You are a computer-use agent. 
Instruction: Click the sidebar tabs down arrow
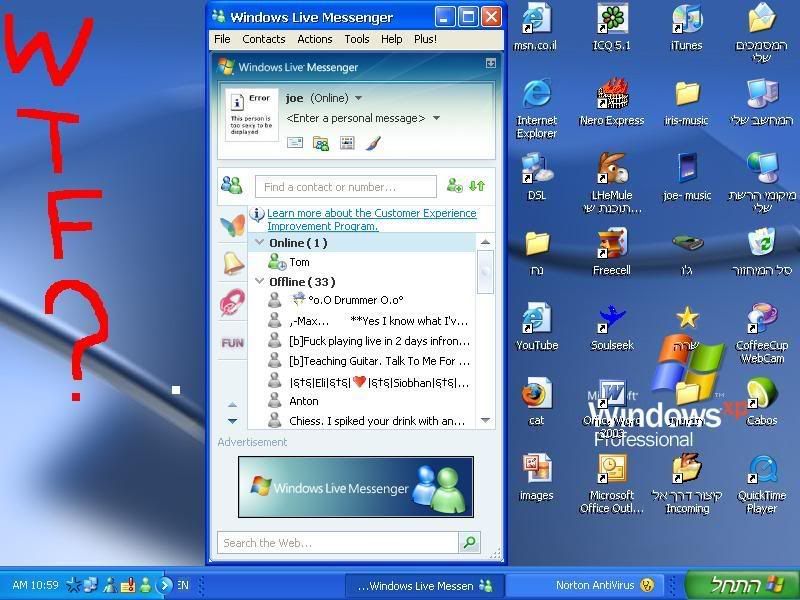click(233, 421)
